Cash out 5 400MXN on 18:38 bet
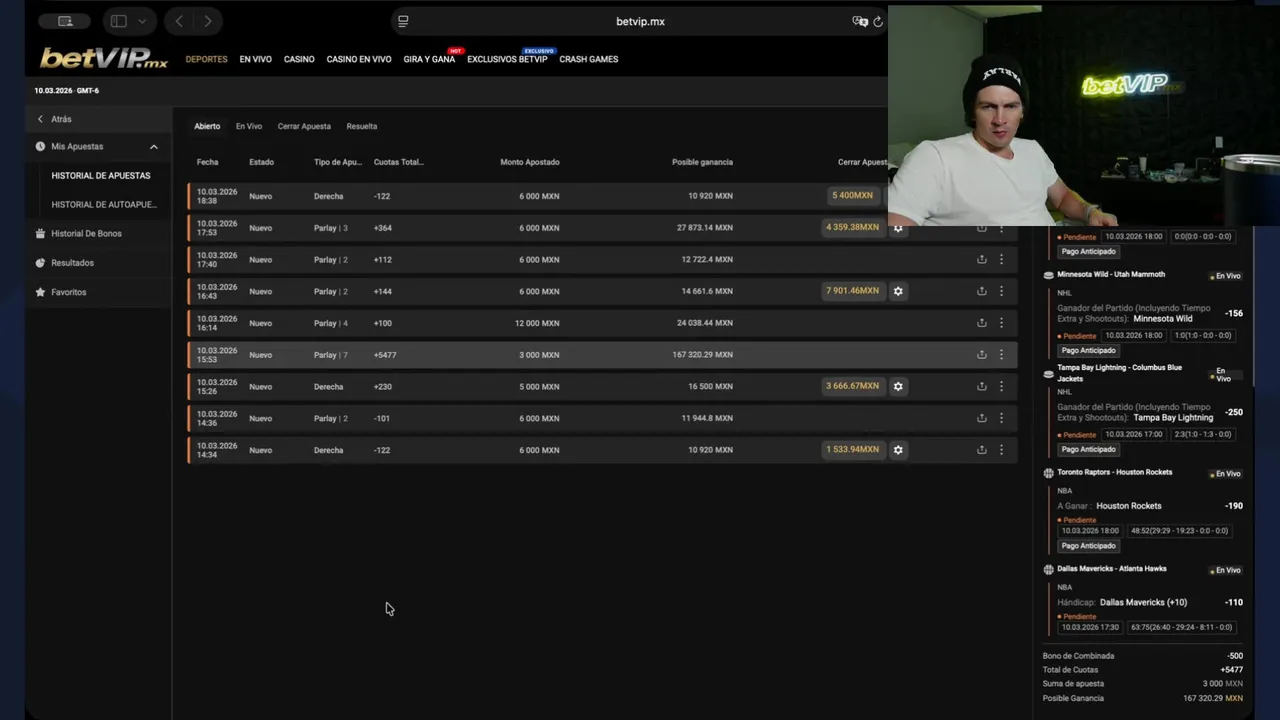This screenshot has width=1280, height=720. click(852, 196)
